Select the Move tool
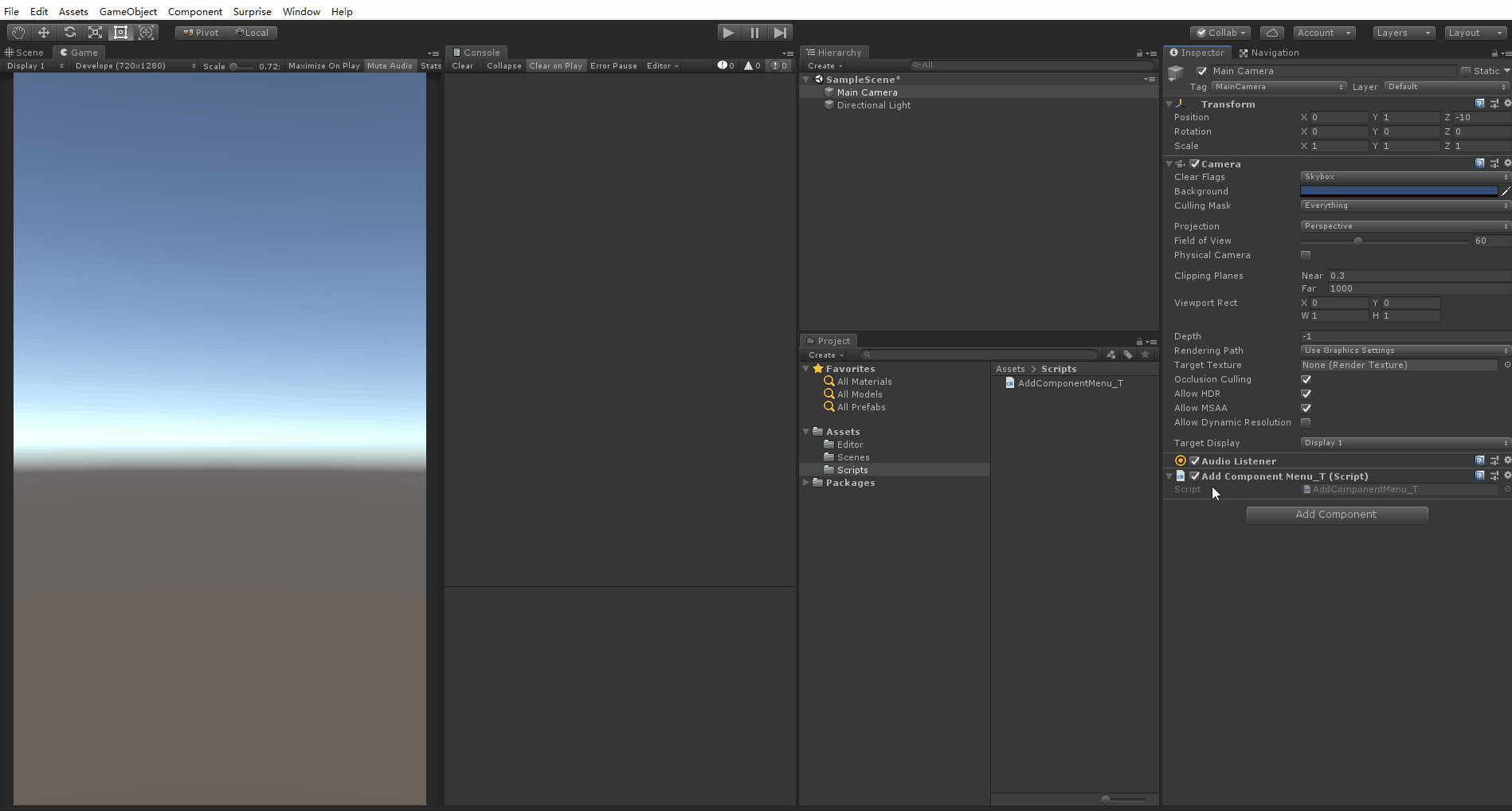Screen dimensions: 1512x811 [44, 33]
